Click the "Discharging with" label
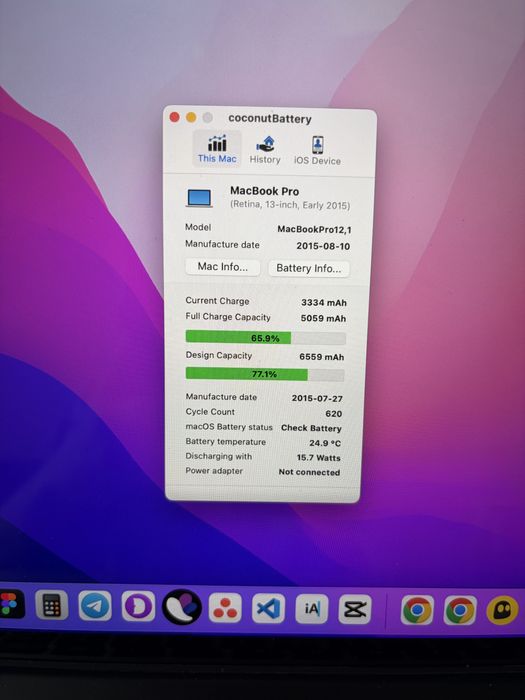The height and width of the screenshot is (700, 525). click(x=218, y=456)
